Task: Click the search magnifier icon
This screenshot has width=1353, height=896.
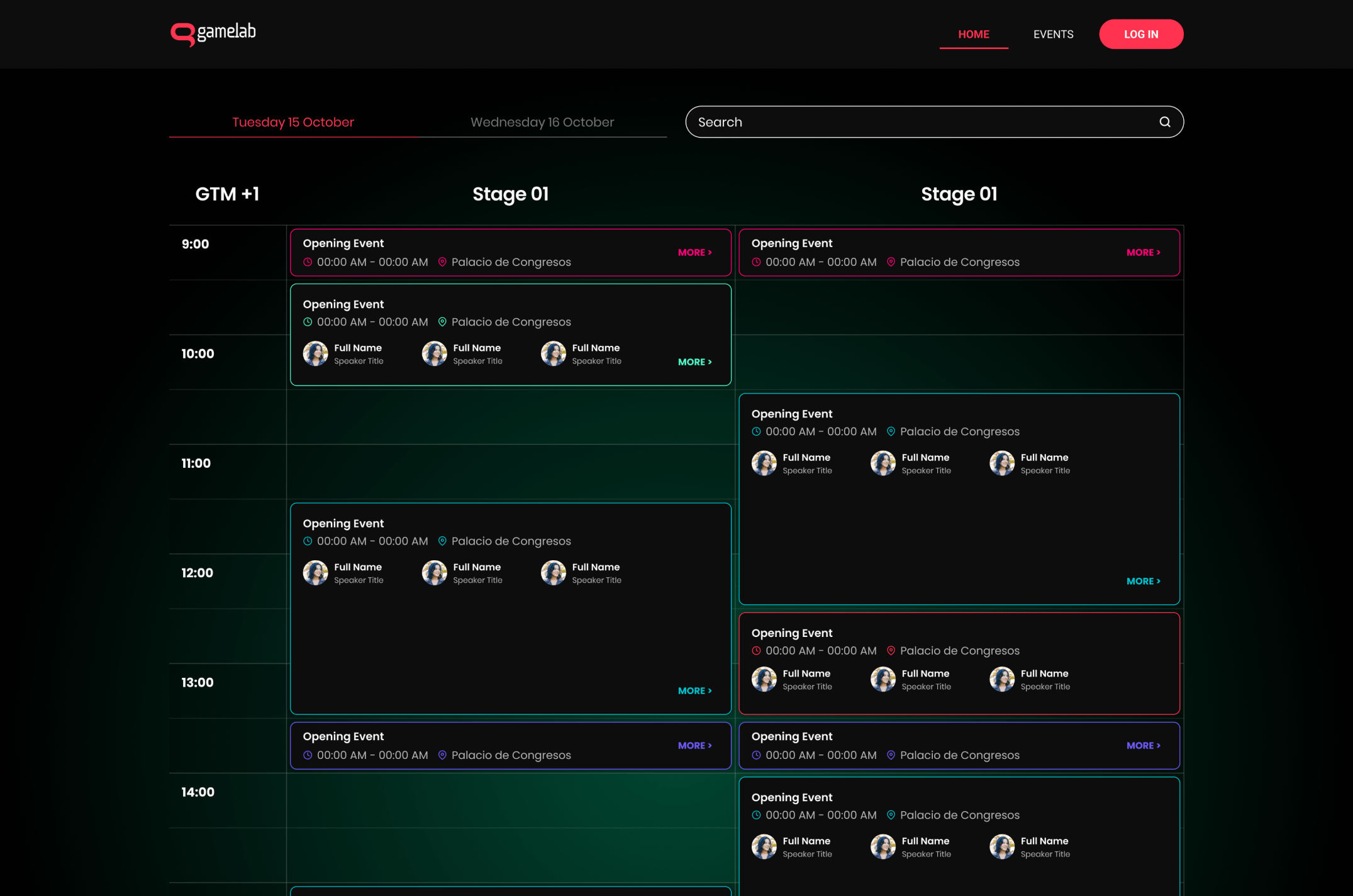Action: coord(1164,122)
